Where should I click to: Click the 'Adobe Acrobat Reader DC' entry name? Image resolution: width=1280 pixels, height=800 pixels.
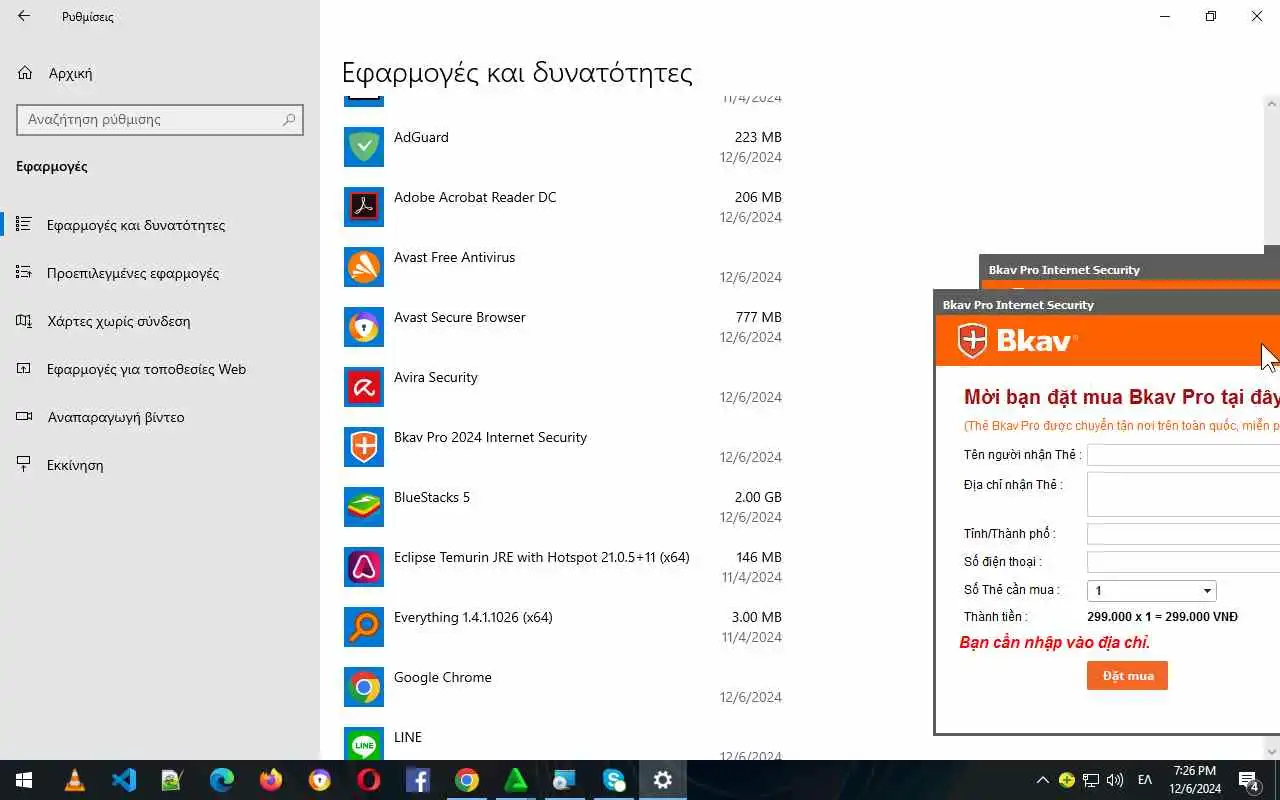475,197
